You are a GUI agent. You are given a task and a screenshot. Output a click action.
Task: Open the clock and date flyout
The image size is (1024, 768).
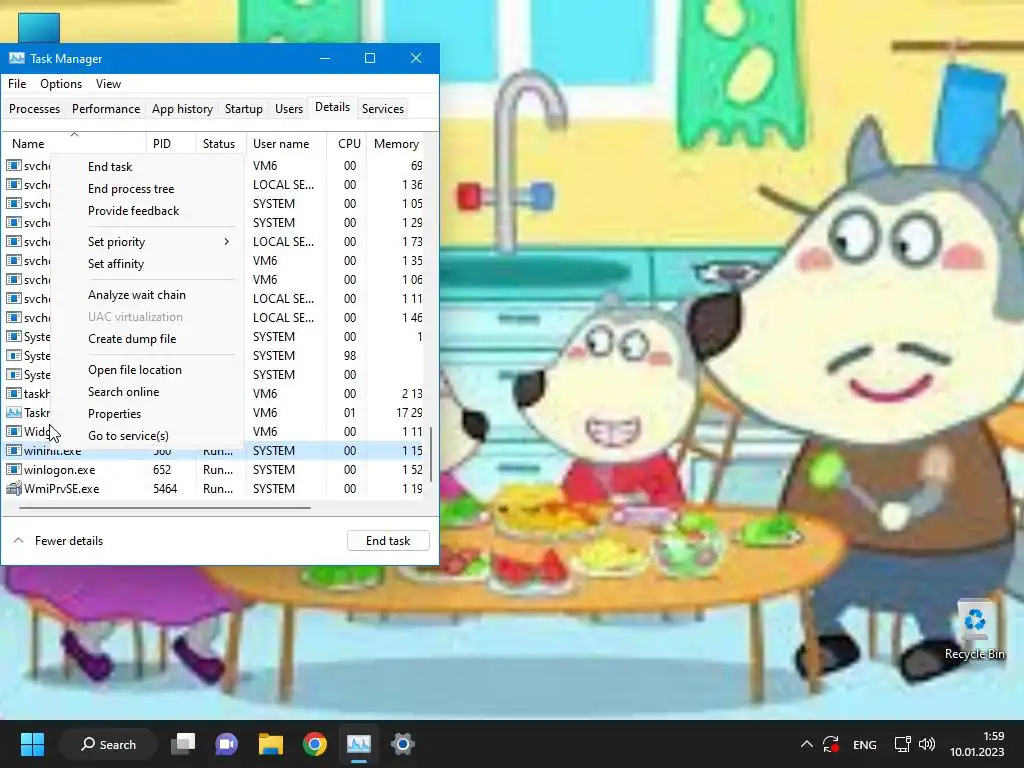977,744
